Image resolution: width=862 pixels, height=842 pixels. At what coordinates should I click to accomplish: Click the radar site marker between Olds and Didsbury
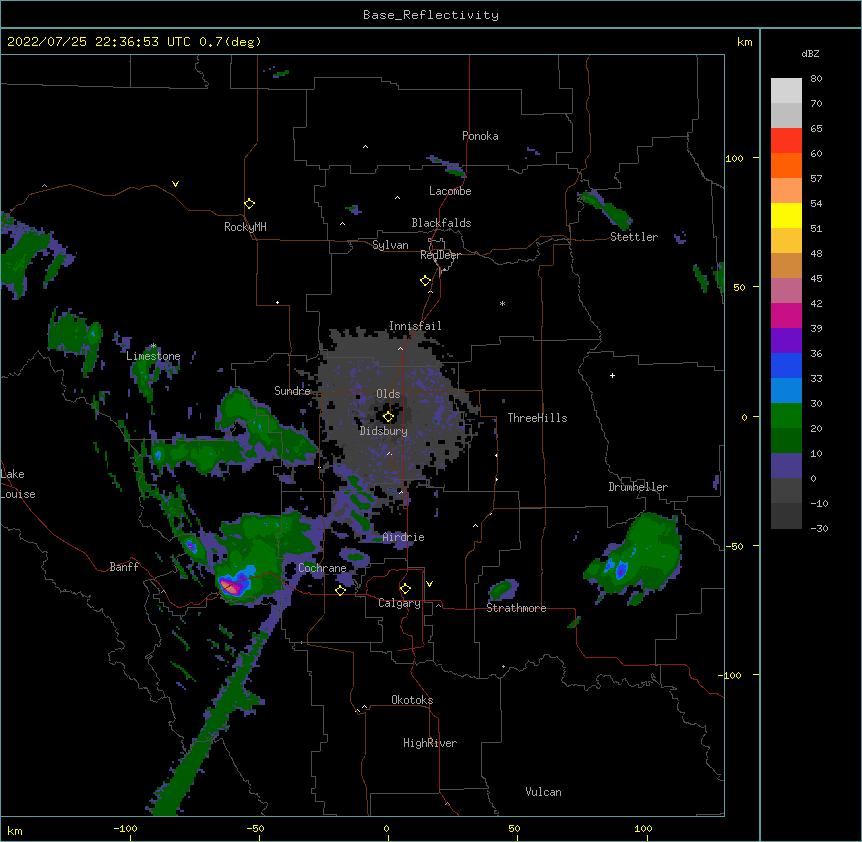(x=388, y=416)
